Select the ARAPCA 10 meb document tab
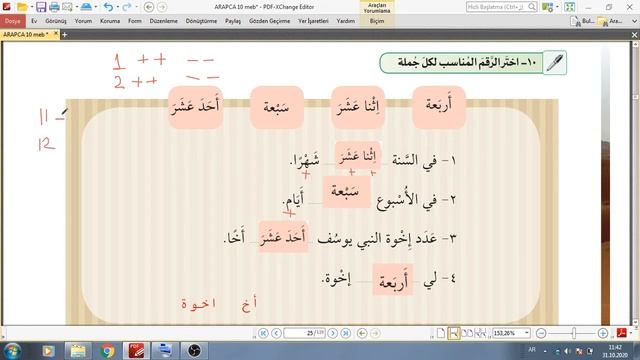 [x=26, y=35]
